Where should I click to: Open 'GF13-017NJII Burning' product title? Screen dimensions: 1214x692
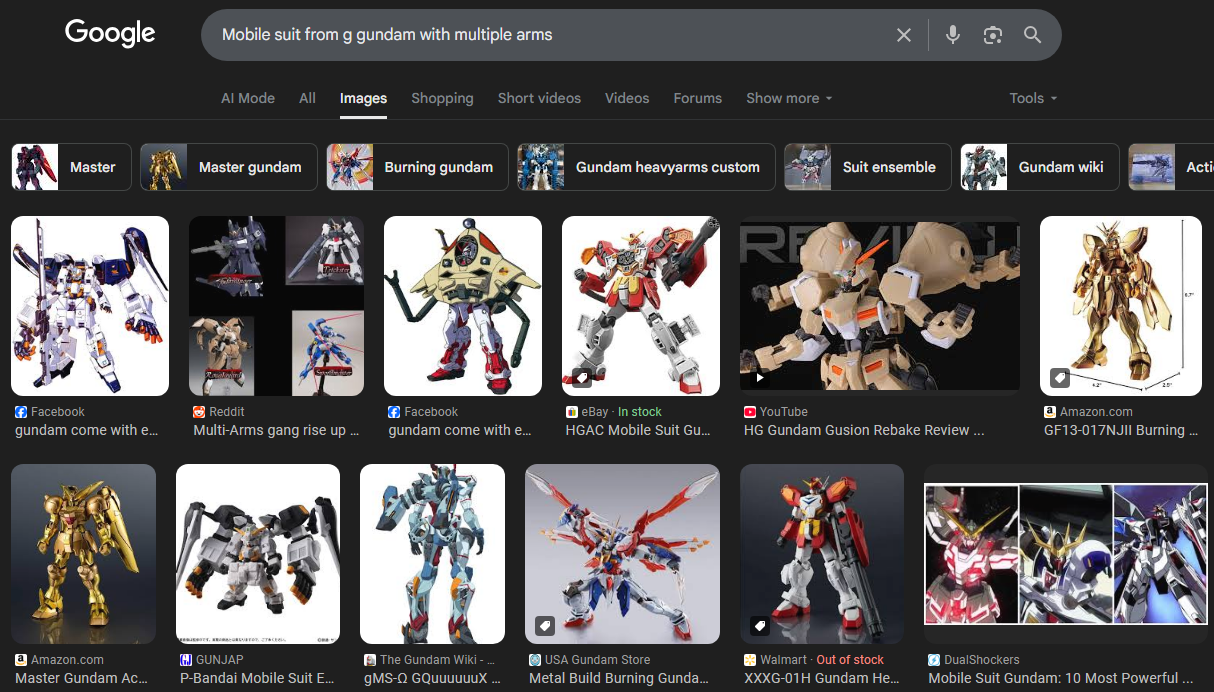coord(1121,430)
